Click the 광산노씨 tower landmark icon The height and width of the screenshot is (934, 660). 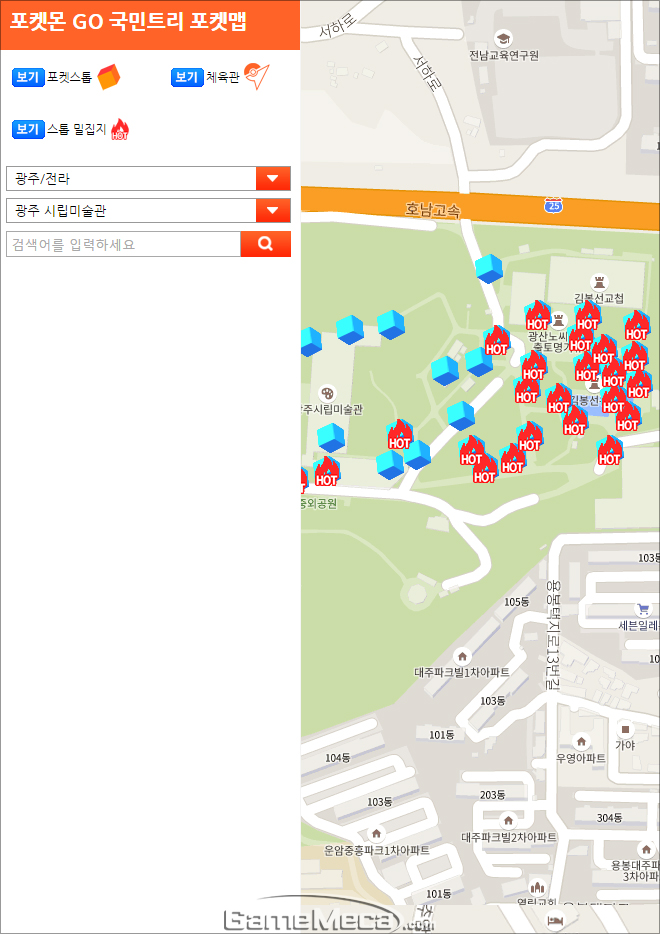point(558,320)
